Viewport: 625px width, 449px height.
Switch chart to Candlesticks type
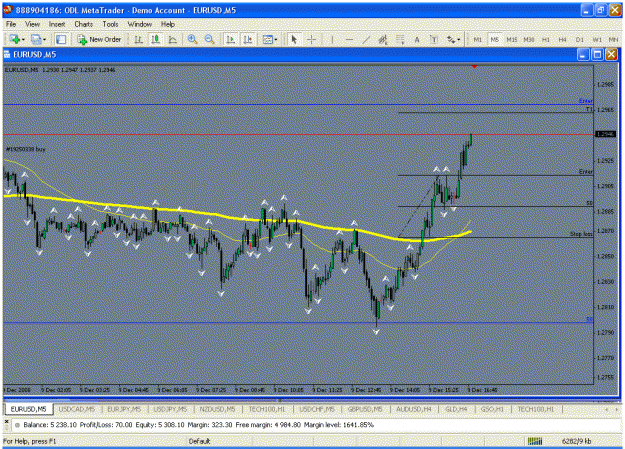(x=155, y=39)
